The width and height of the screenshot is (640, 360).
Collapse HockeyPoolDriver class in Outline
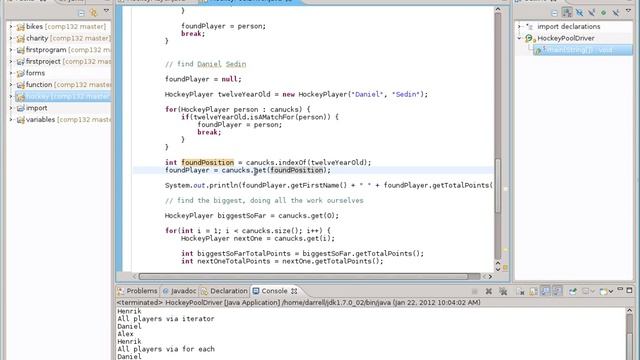(x=519, y=38)
